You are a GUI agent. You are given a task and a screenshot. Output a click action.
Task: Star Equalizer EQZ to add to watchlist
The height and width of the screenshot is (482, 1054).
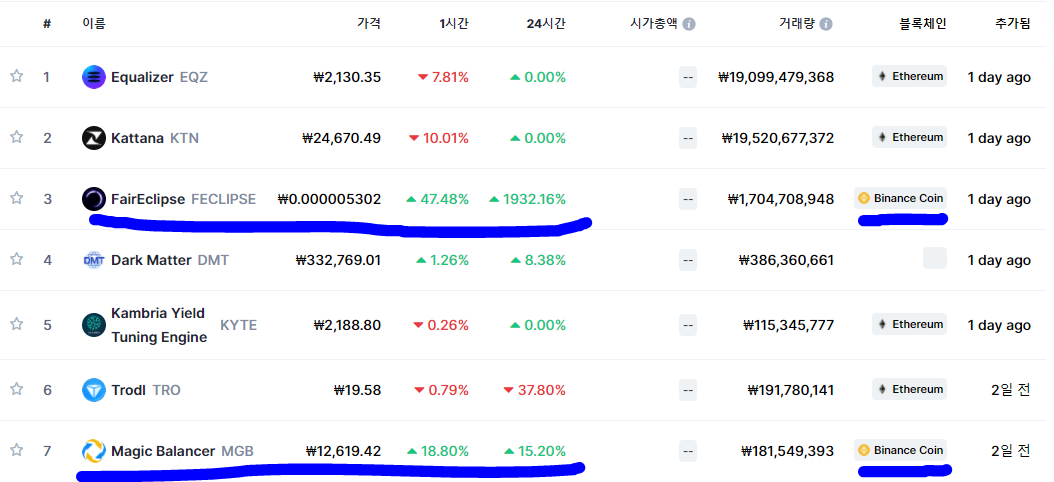click(x=17, y=76)
